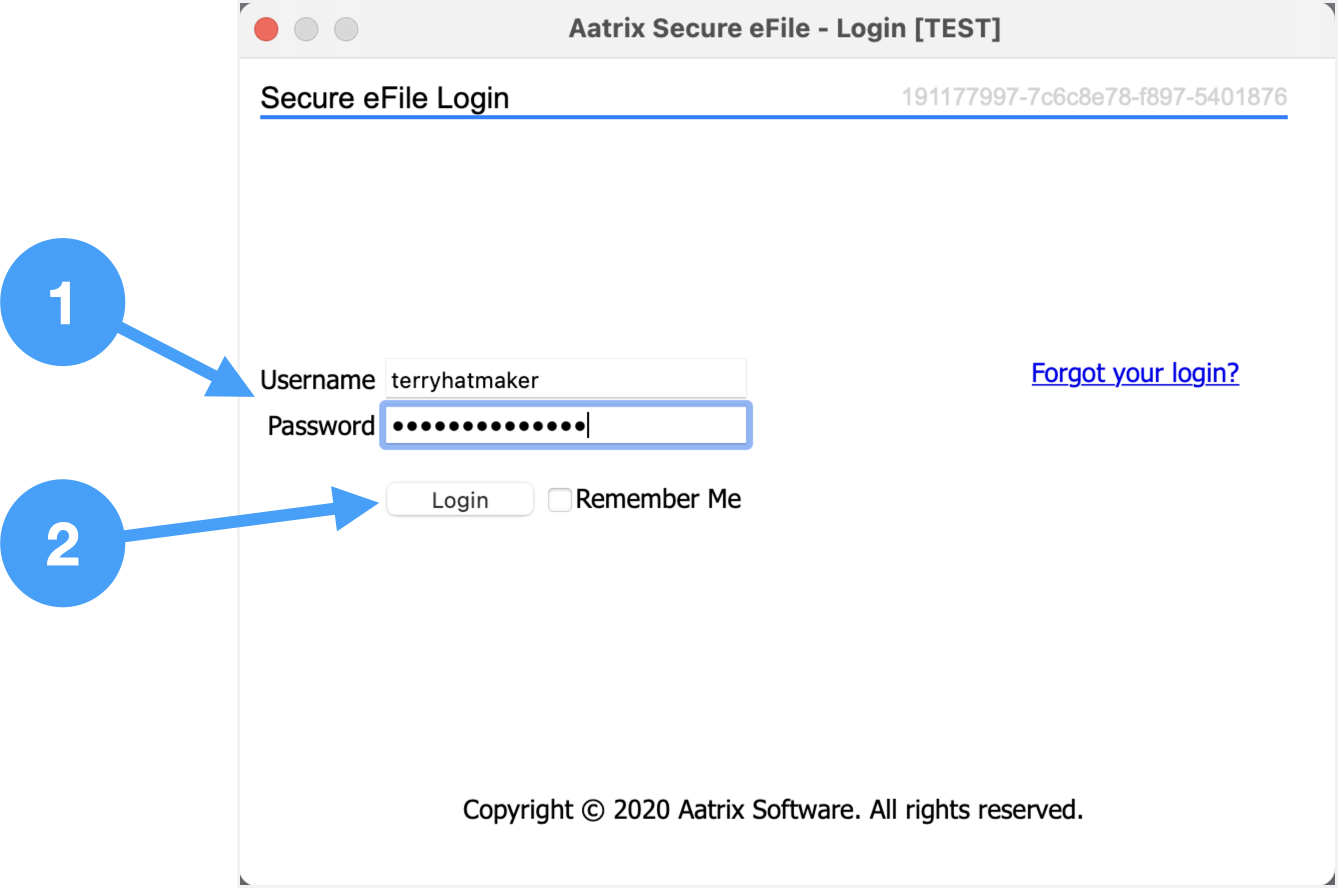
Task: Click the gray session ID string
Action: [x=1094, y=98]
